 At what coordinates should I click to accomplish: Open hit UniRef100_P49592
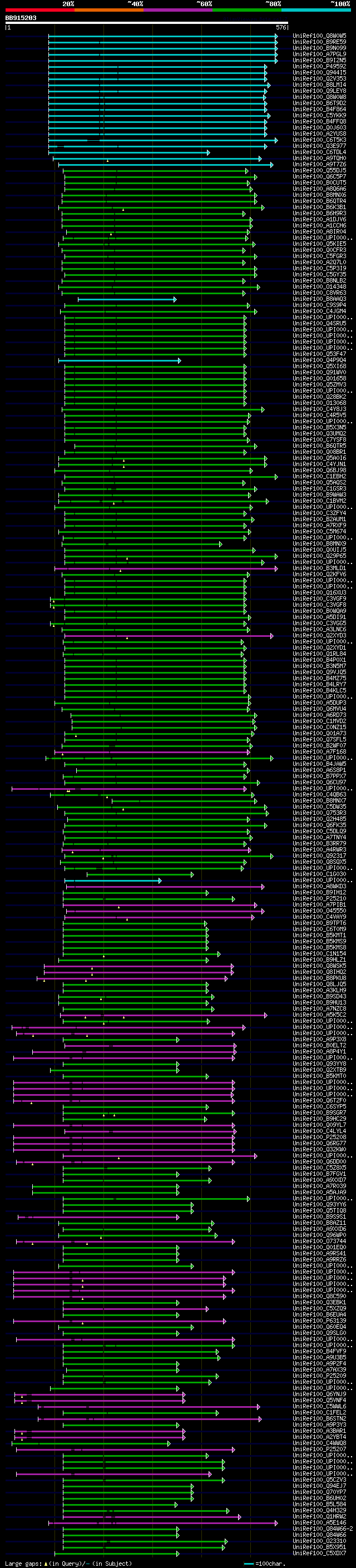coord(319,66)
